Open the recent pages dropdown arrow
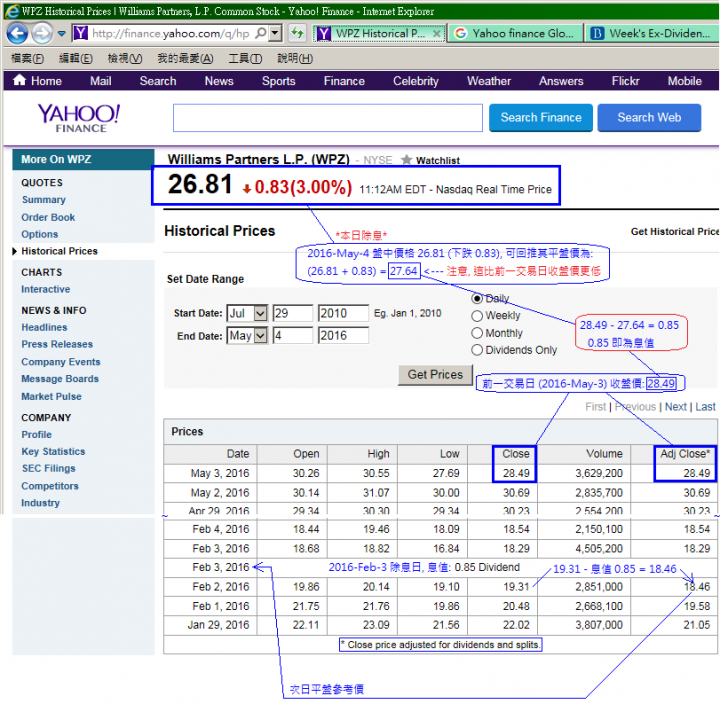 point(62,34)
